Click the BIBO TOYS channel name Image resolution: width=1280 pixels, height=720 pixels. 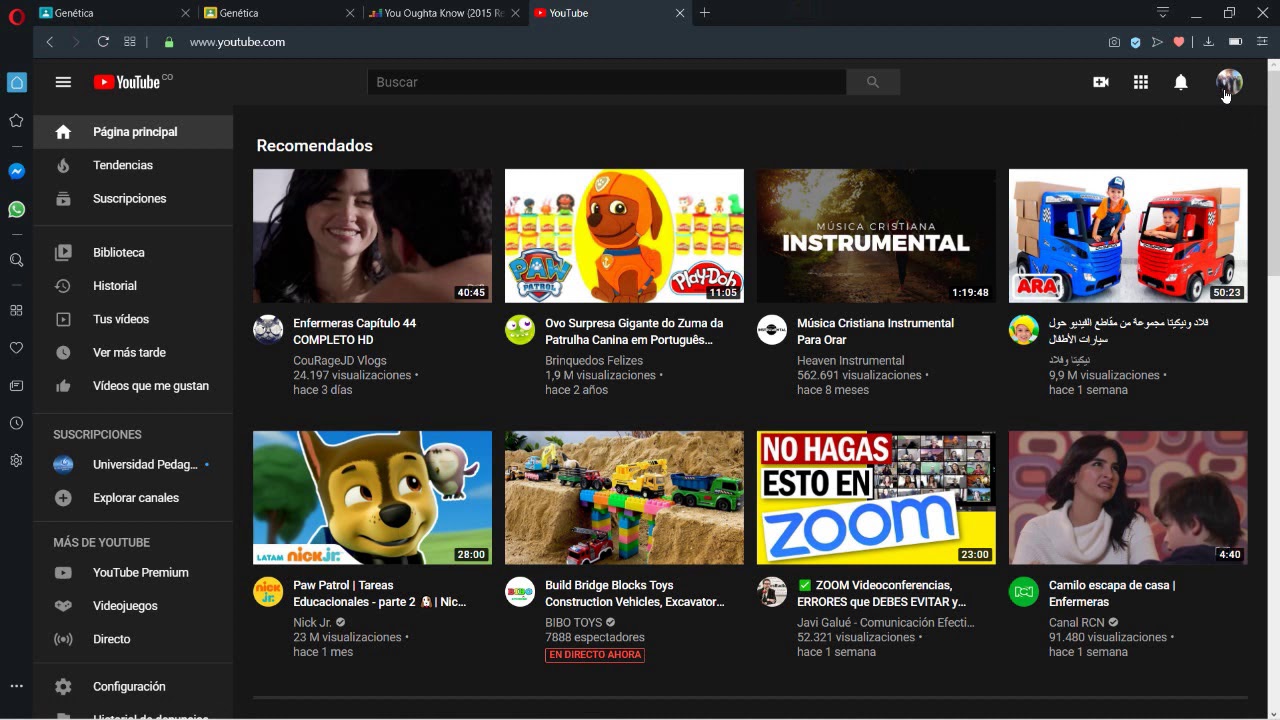pos(574,623)
